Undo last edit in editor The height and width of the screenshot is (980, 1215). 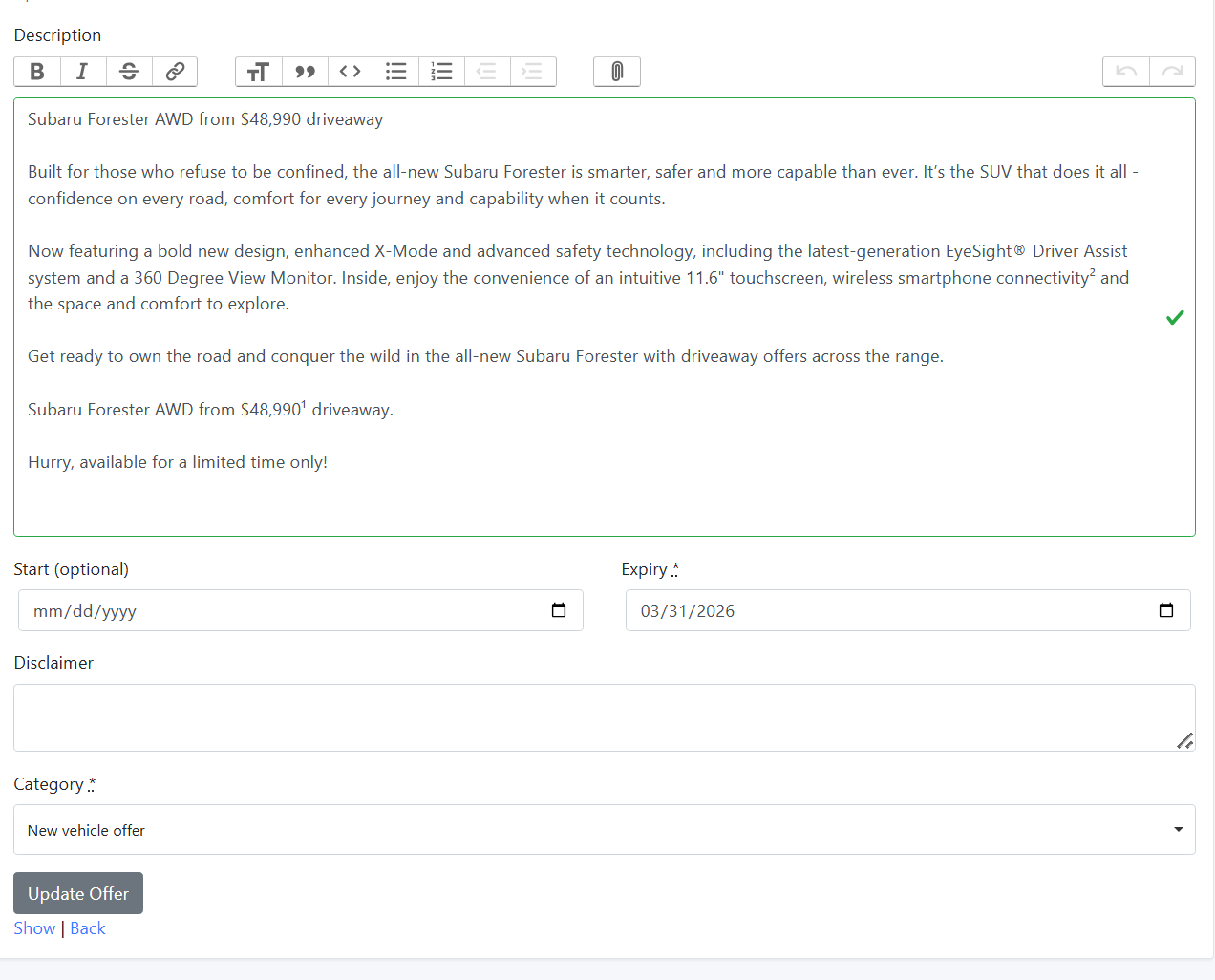[x=1126, y=72]
